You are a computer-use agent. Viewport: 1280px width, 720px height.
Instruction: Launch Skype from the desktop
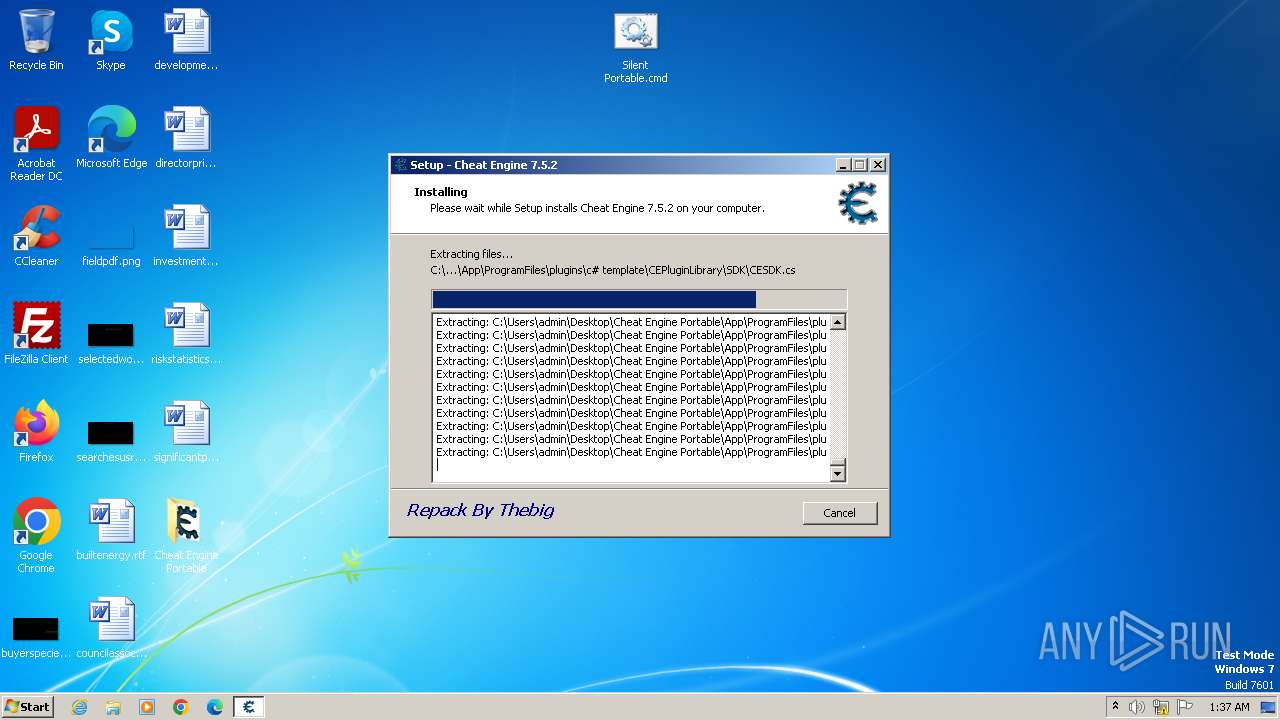pos(110,40)
